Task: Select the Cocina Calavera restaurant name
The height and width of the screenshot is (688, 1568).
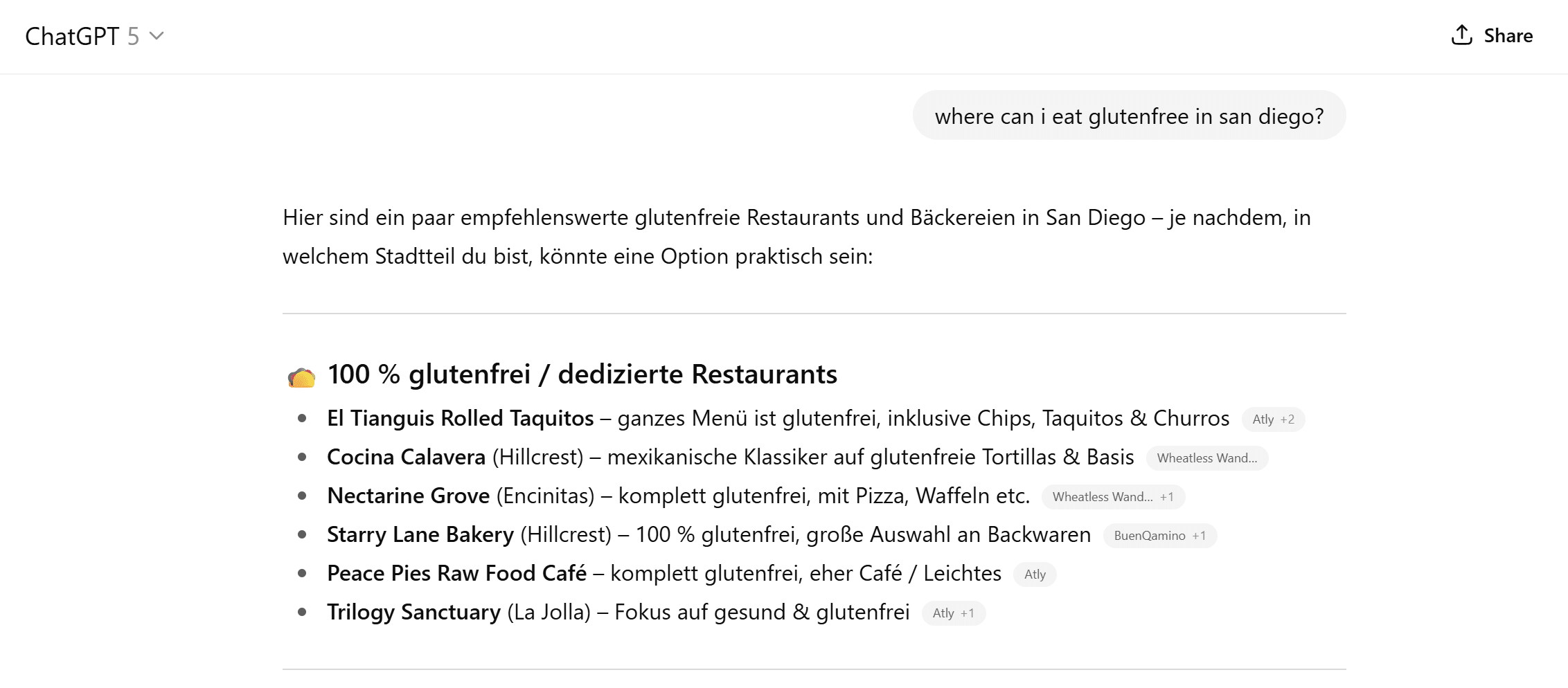Action: click(406, 458)
